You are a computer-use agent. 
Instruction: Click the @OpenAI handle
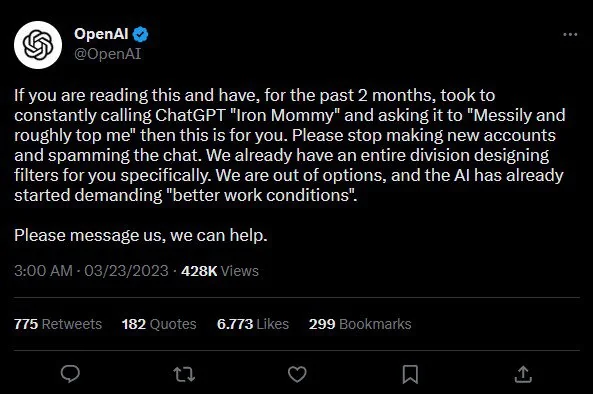pyautogui.click(x=108, y=54)
